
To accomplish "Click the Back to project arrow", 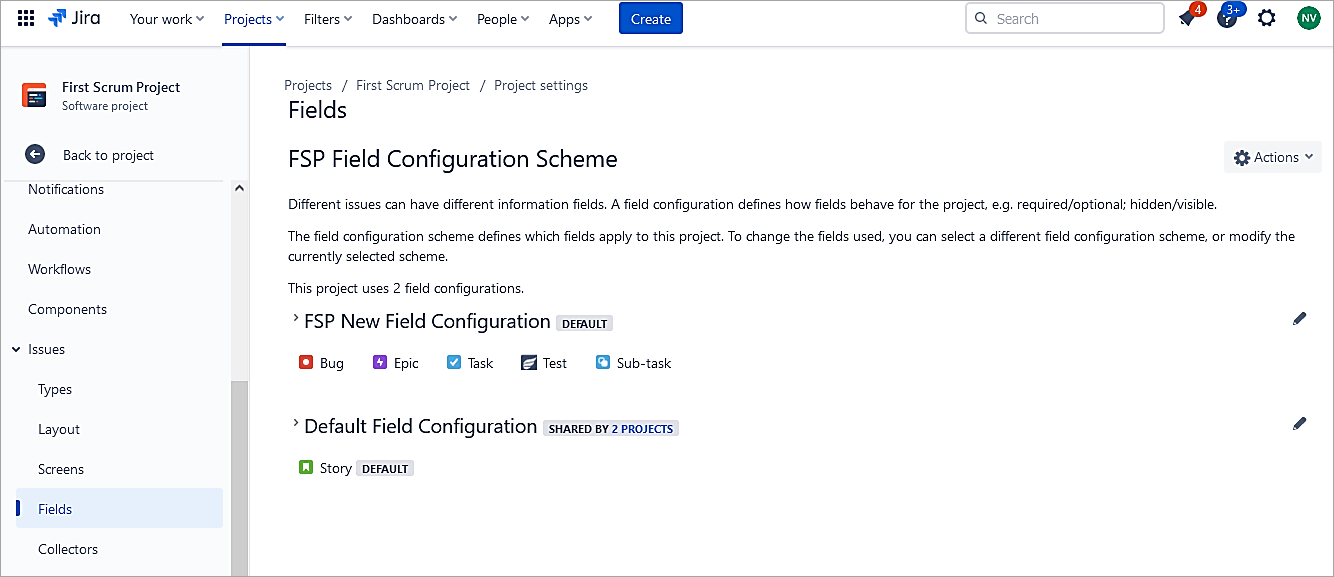I will pyautogui.click(x=35, y=154).
